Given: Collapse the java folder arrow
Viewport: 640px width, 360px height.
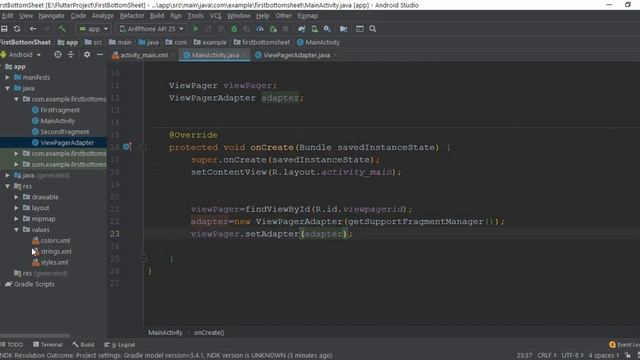Looking at the screenshot, I should coord(7,88).
